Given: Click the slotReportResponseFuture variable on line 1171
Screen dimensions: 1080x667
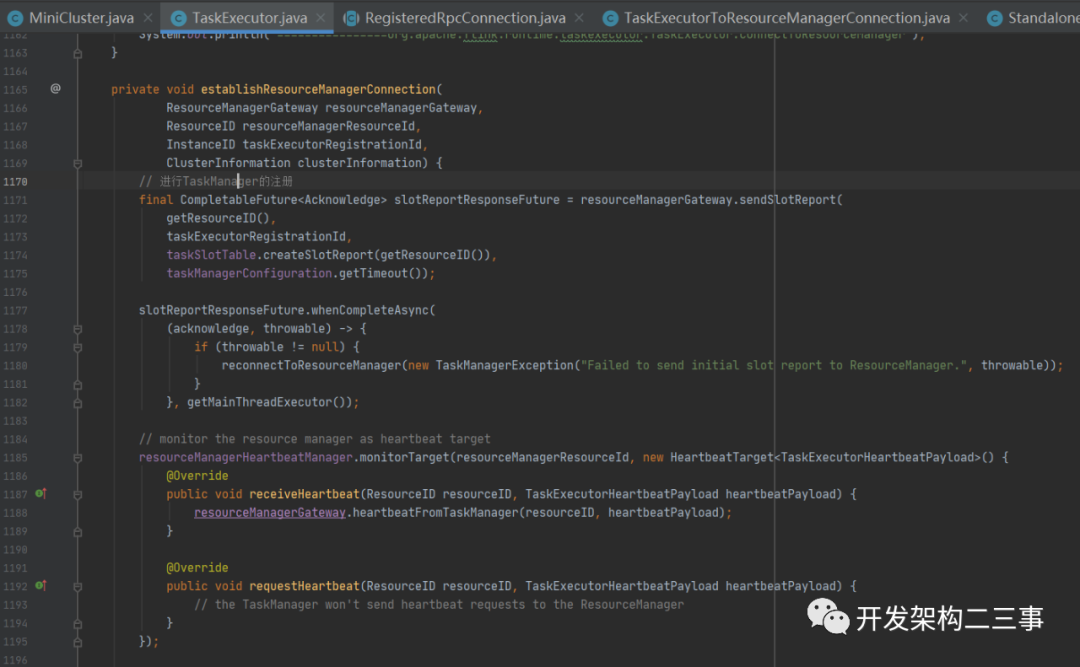Looking at the screenshot, I should pos(477,200).
